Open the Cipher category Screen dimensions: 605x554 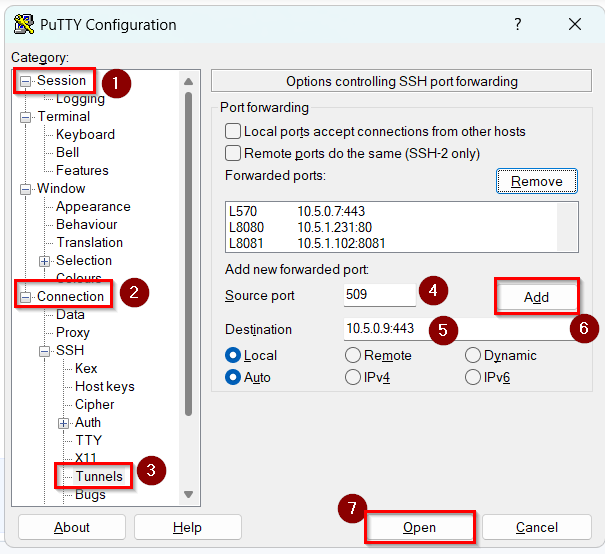pos(95,404)
